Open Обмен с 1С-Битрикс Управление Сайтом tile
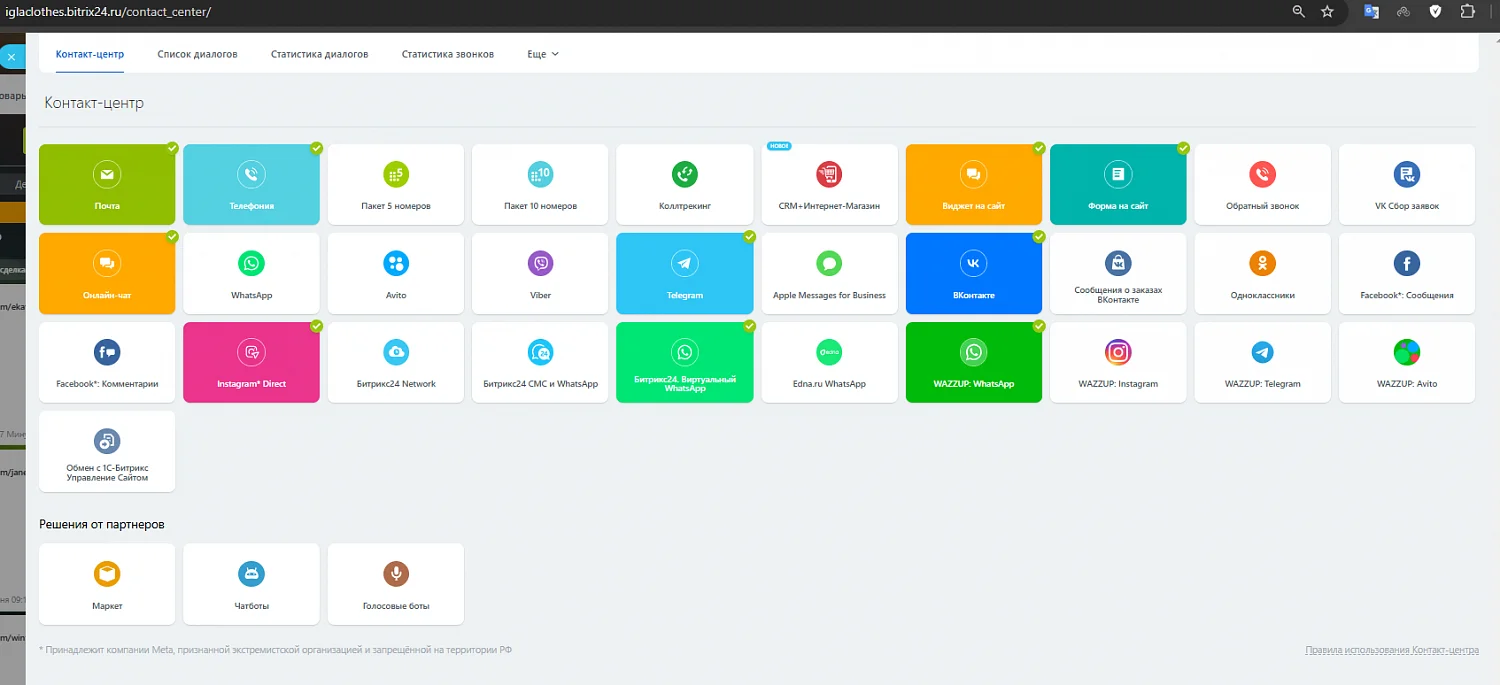Image resolution: width=1500 pixels, height=685 pixels. [x=107, y=451]
